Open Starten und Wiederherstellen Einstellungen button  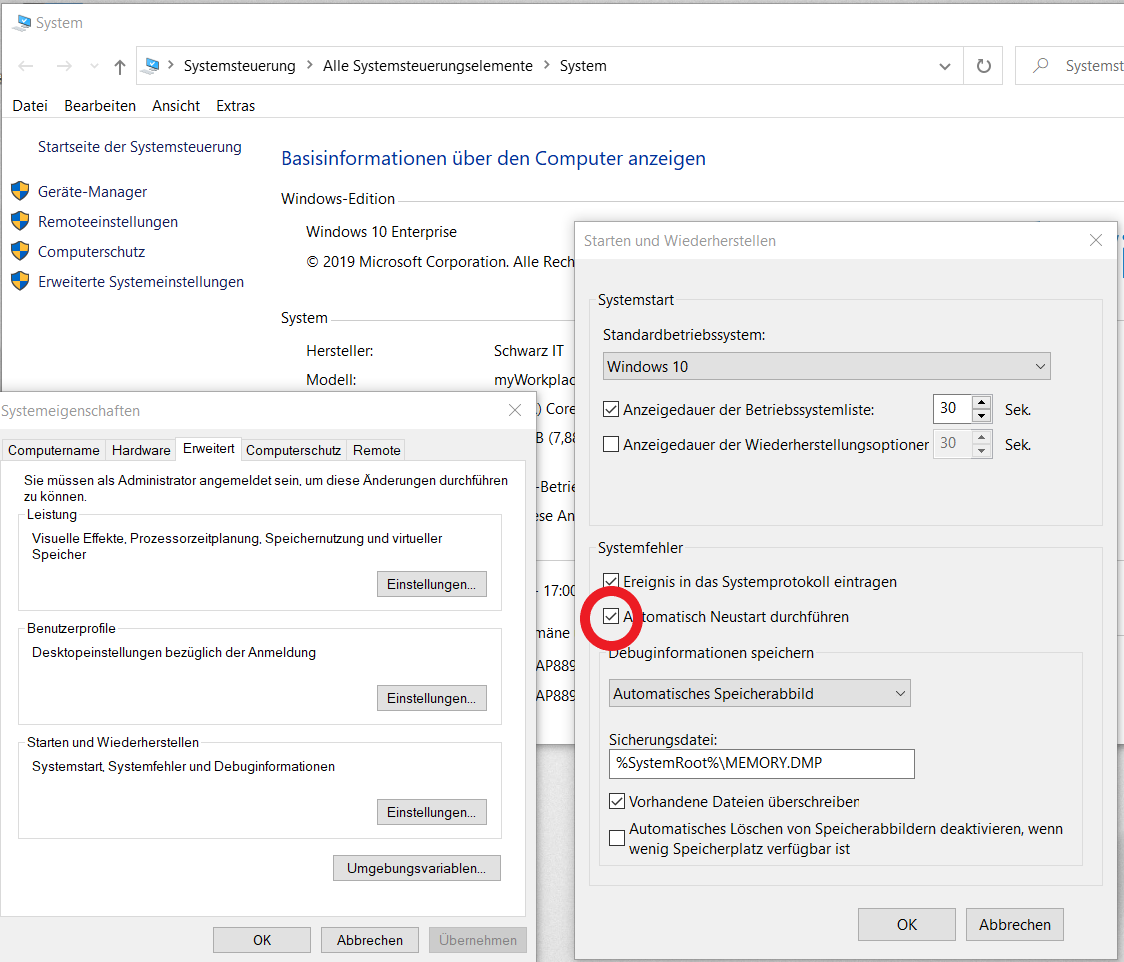432,812
